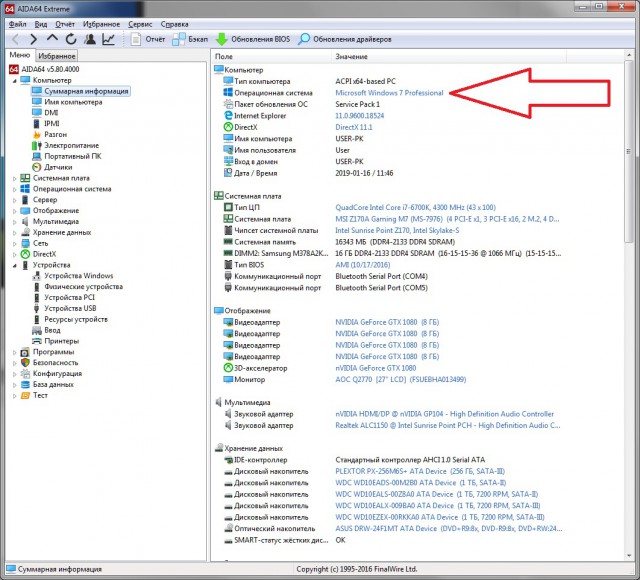Select Ресурсы устройств tree item
Image resolution: width=640 pixels, height=580 pixels.
pyautogui.click(x=76, y=319)
